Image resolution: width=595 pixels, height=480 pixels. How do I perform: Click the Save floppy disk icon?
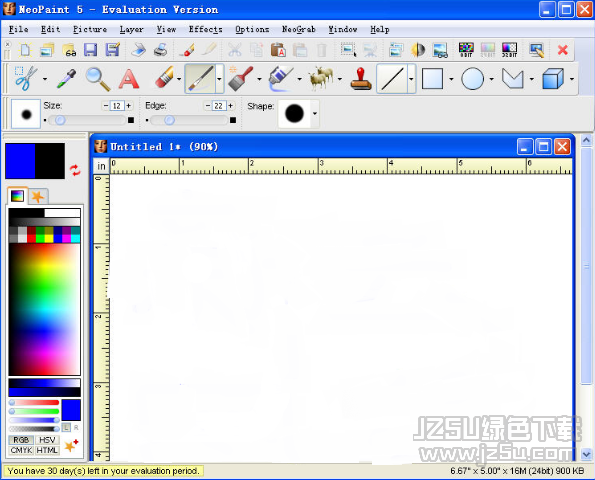[91, 50]
